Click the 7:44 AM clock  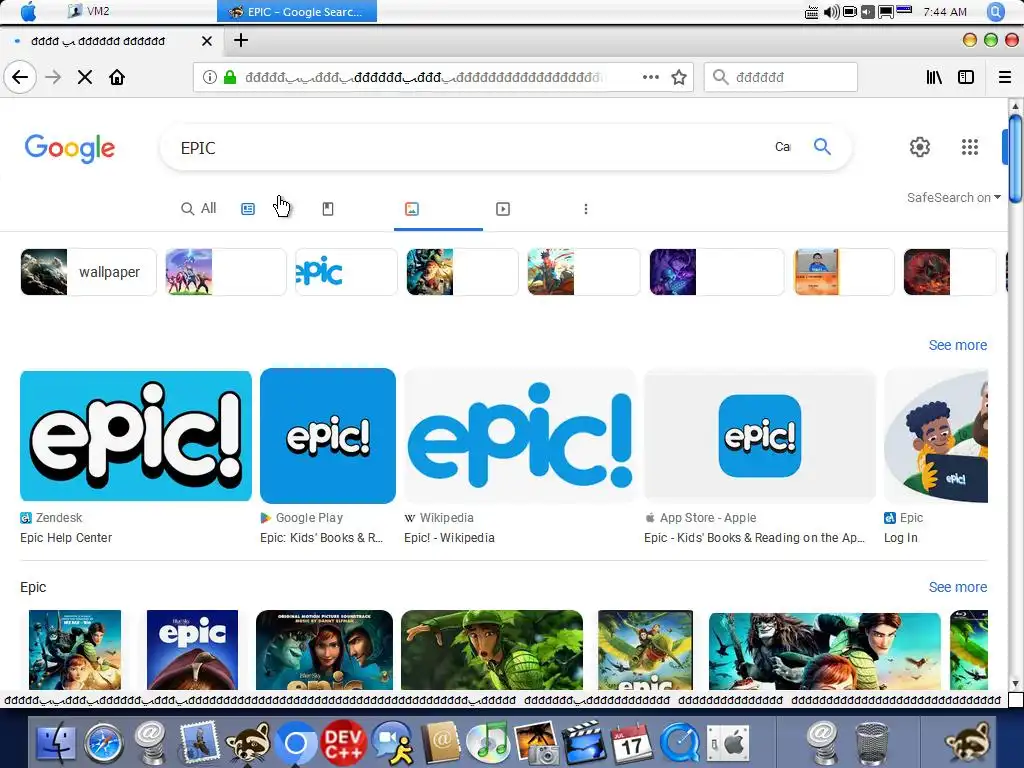(945, 12)
